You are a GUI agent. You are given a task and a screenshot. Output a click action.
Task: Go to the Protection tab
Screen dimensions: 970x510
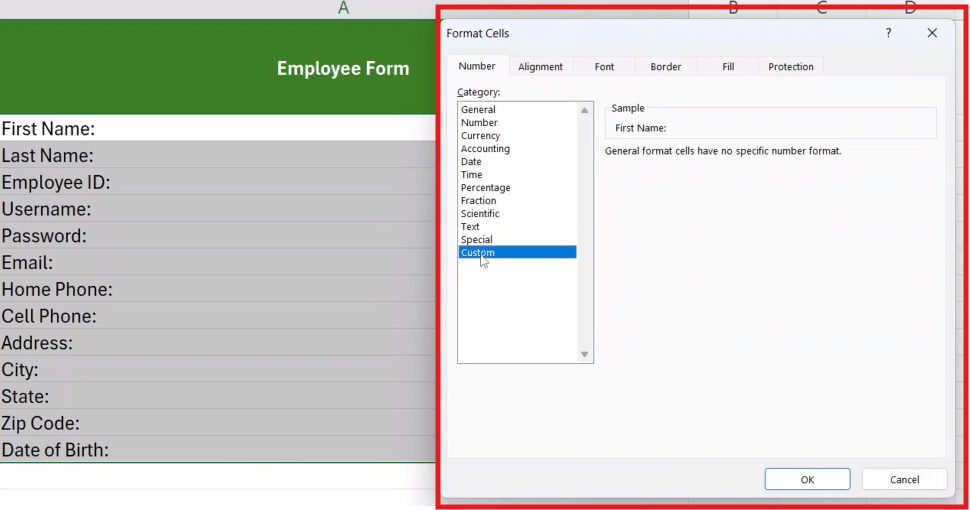(x=791, y=67)
